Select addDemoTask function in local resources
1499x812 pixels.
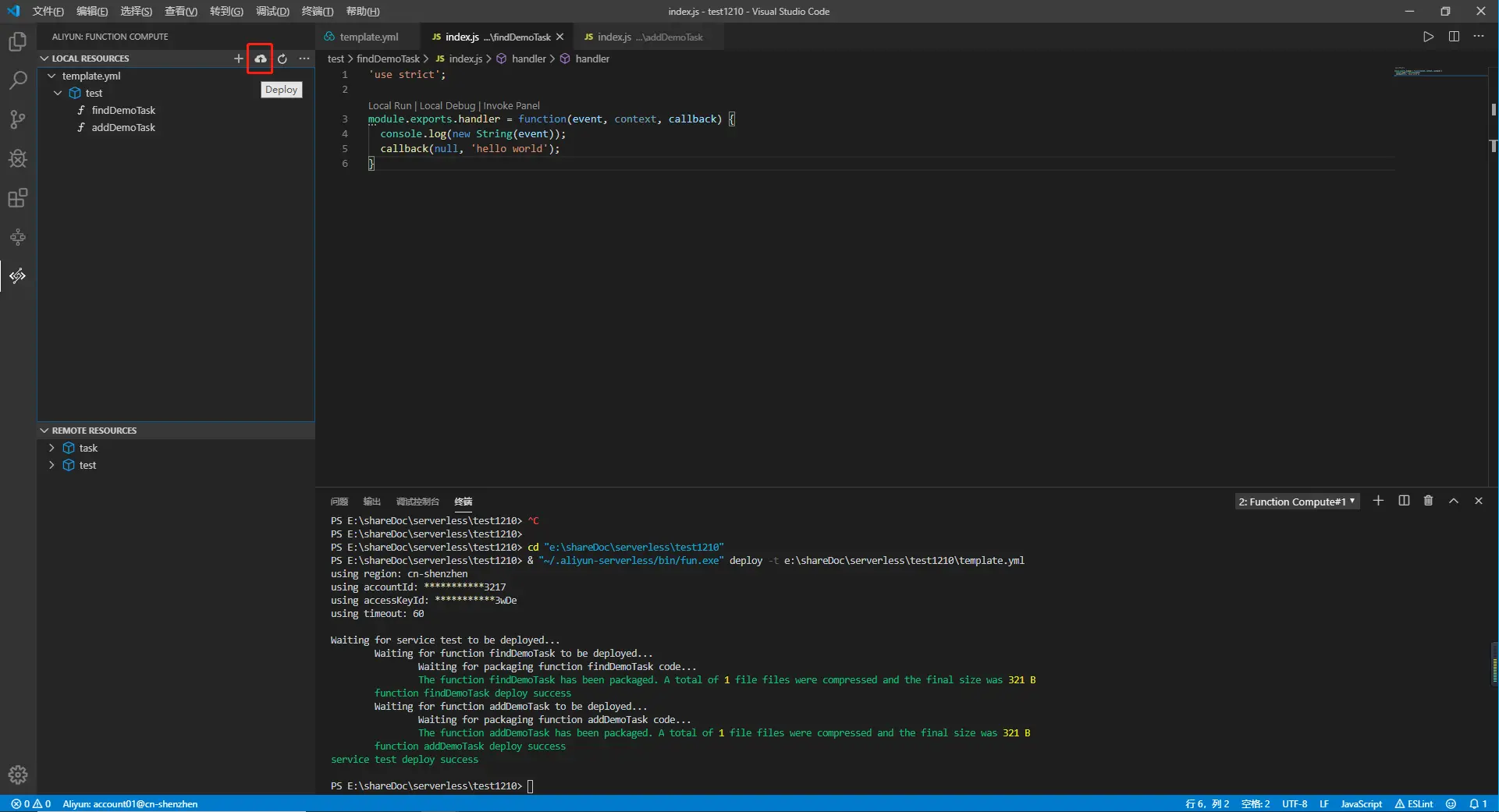tap(123, 127)
